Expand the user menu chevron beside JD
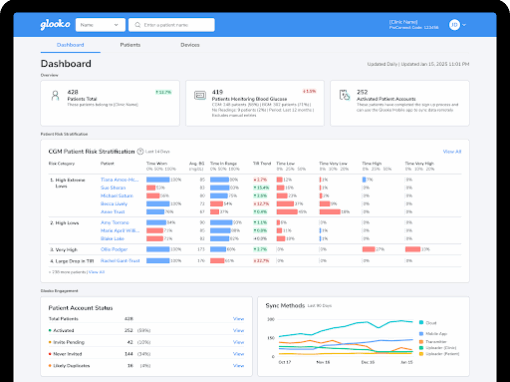510x382 pixels. tap(464, 25)
